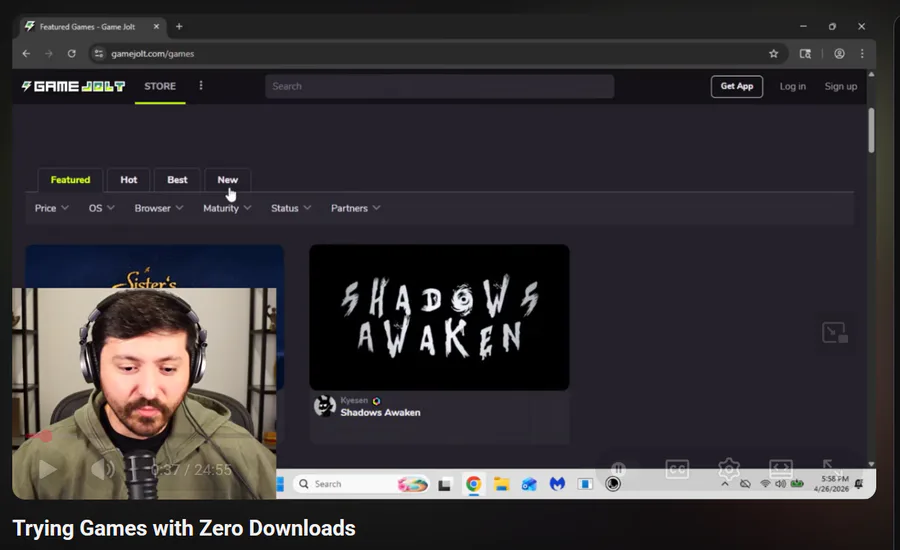
Task: Click the red video progress scrubber
Action: coord(46,436)
